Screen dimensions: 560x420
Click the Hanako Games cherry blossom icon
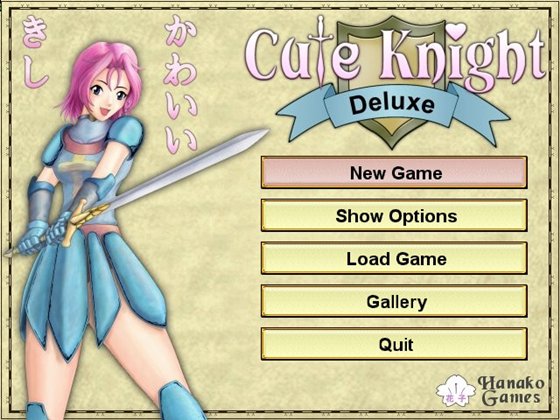point(456,391)
